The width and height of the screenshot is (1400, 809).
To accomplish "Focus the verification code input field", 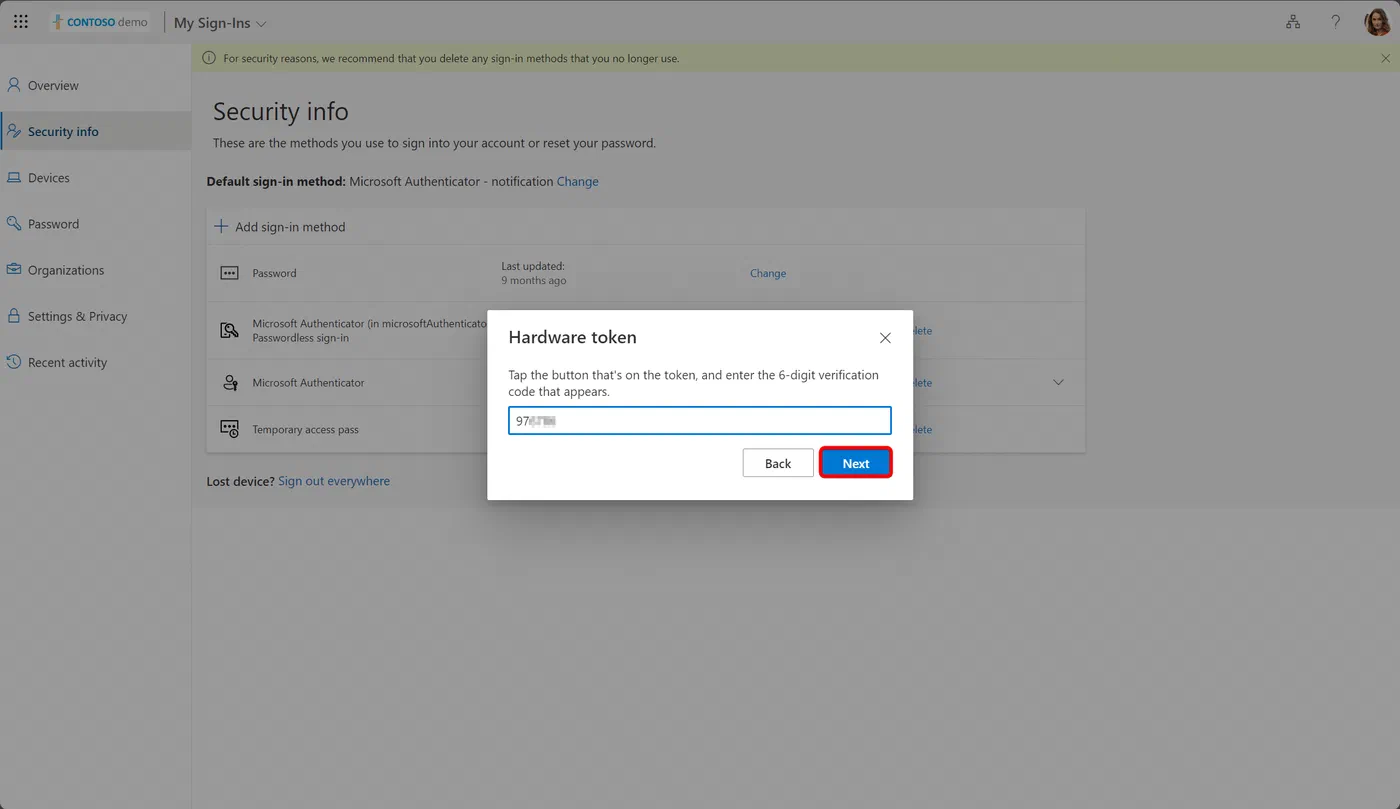I will (700, 421).
